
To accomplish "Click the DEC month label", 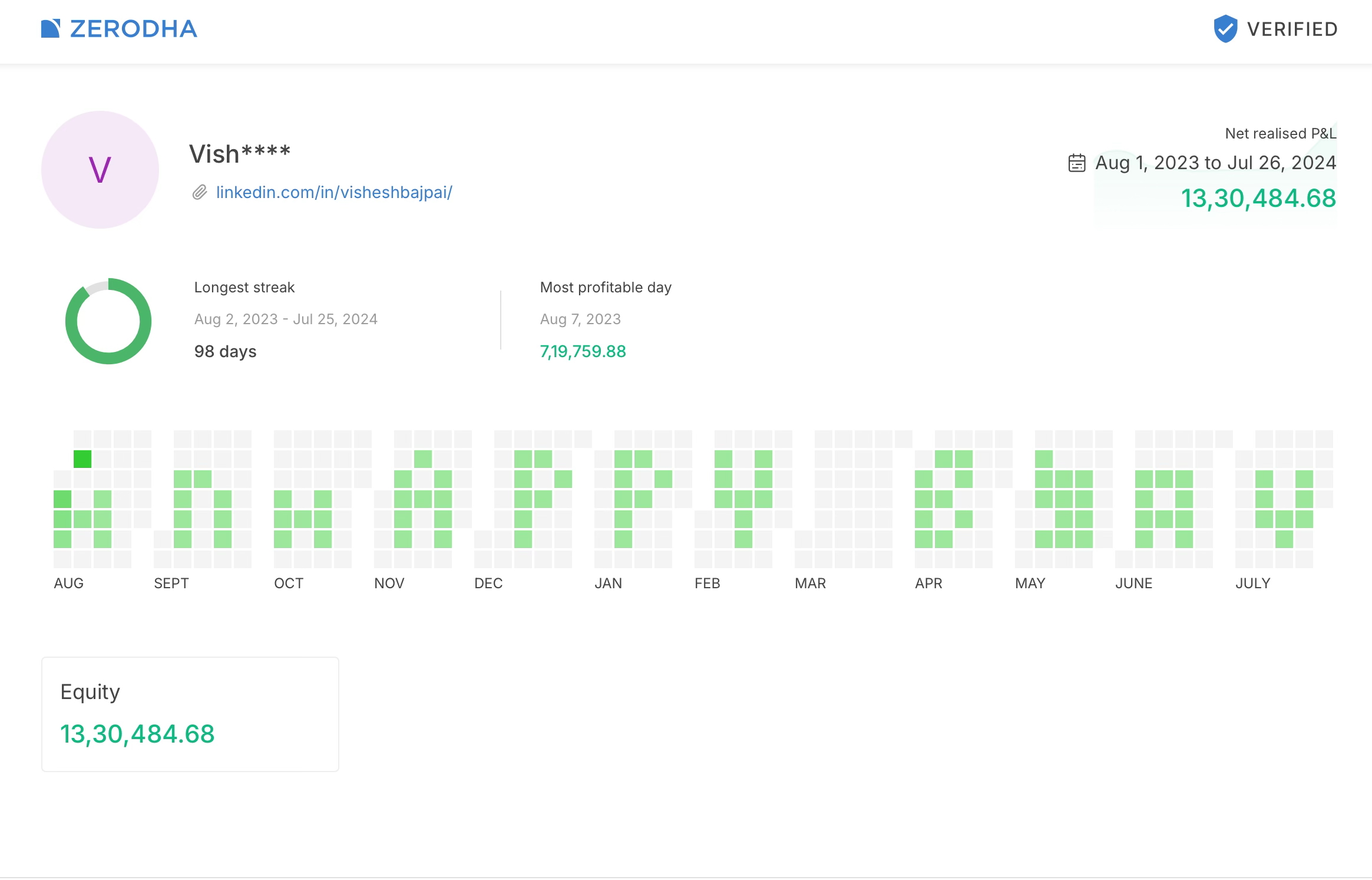I will point(488,584).
